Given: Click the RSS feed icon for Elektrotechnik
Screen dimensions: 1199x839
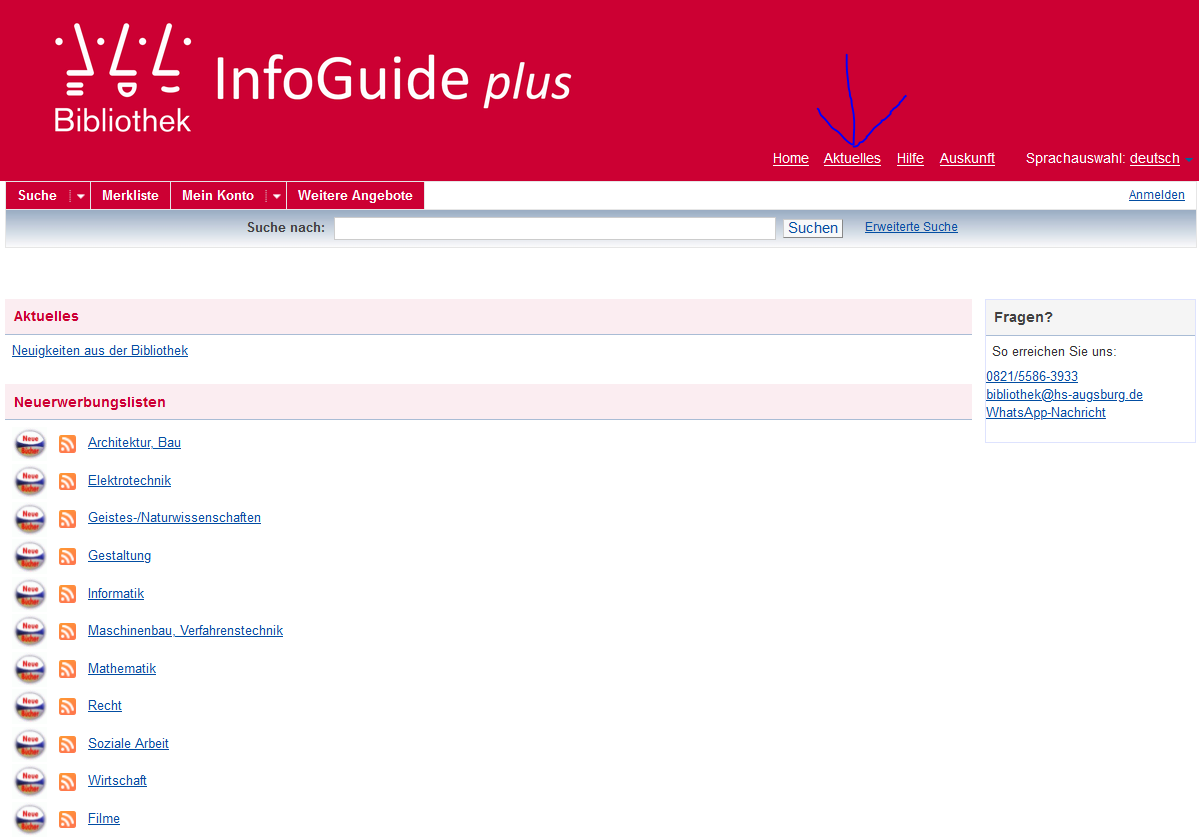Looking at the screenshot, I should click(x=68, y=481).
